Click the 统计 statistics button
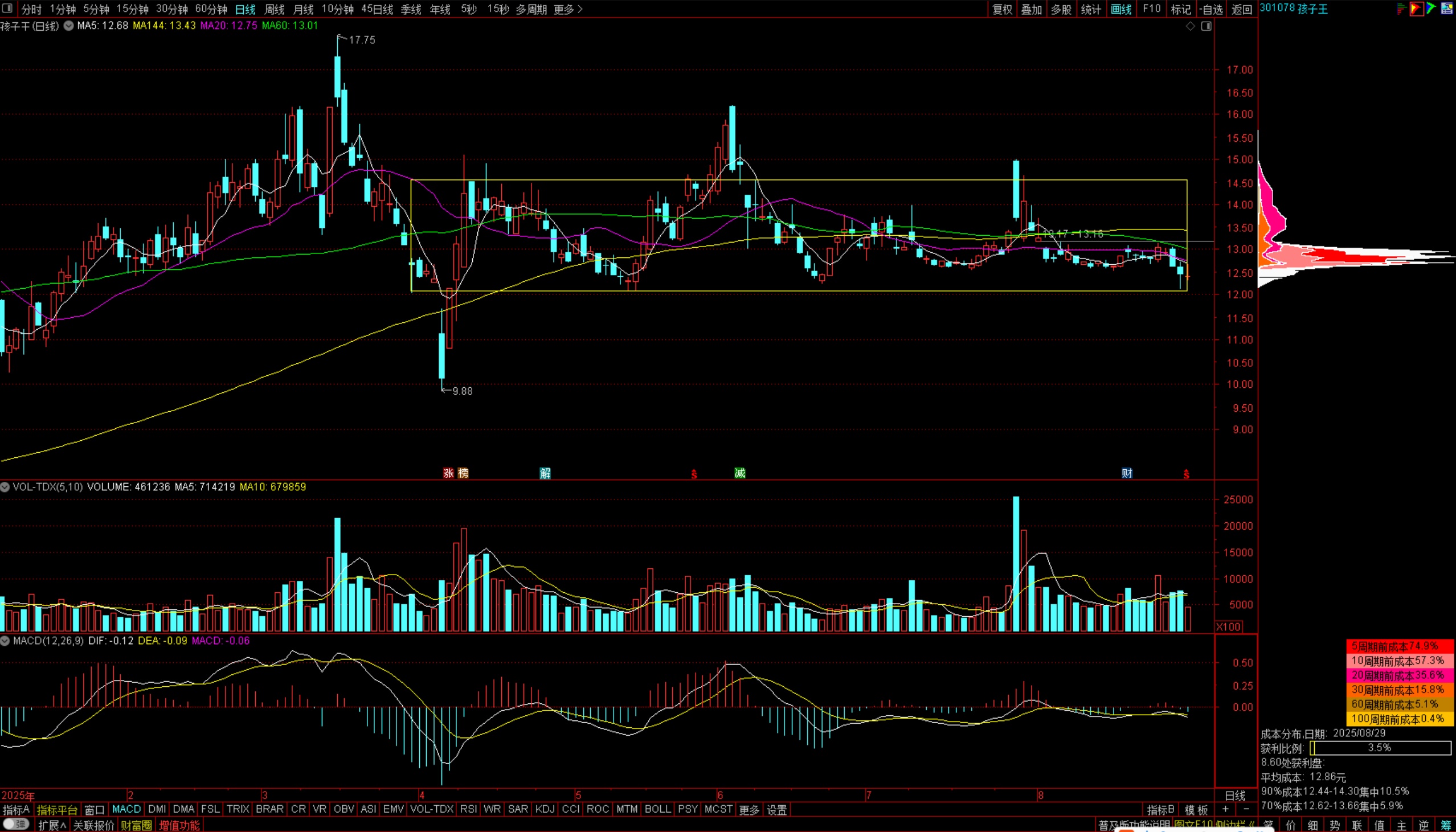The width and height of the screenshot is (1456, 832). pos(1091,9)
